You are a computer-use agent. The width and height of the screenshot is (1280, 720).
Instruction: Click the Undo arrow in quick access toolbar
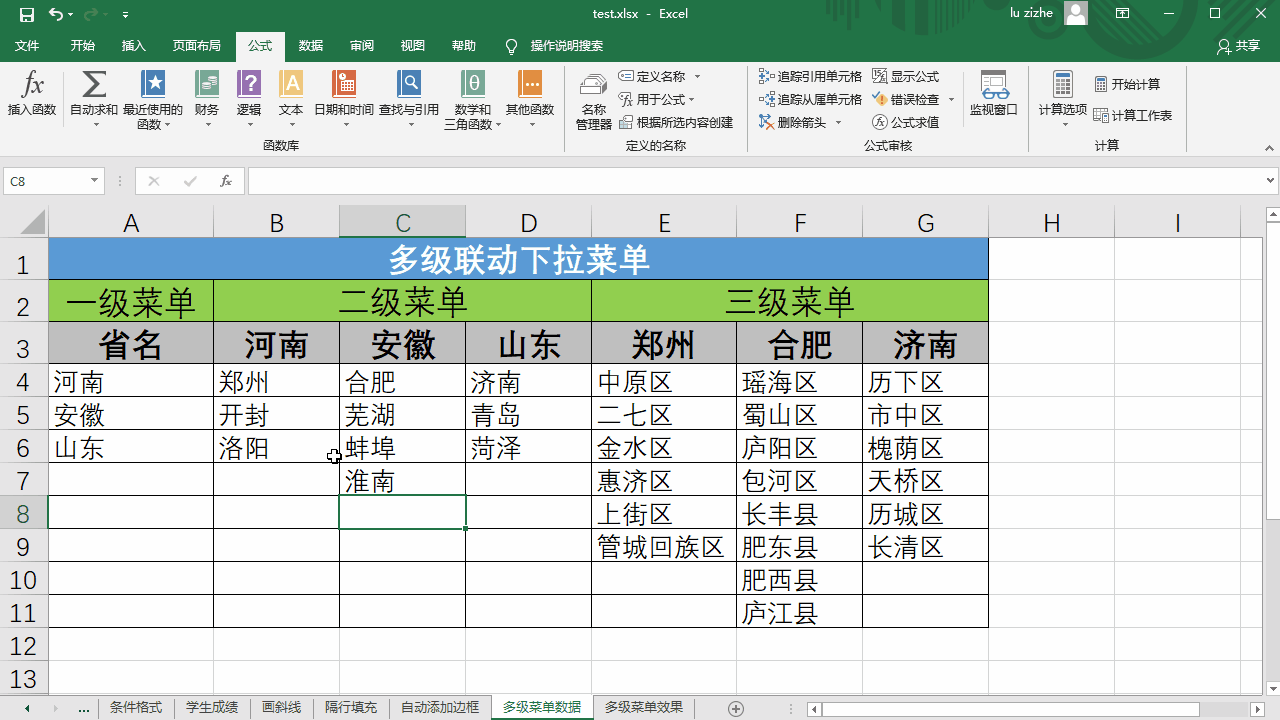pyautogui.click(x=55, y=14)
